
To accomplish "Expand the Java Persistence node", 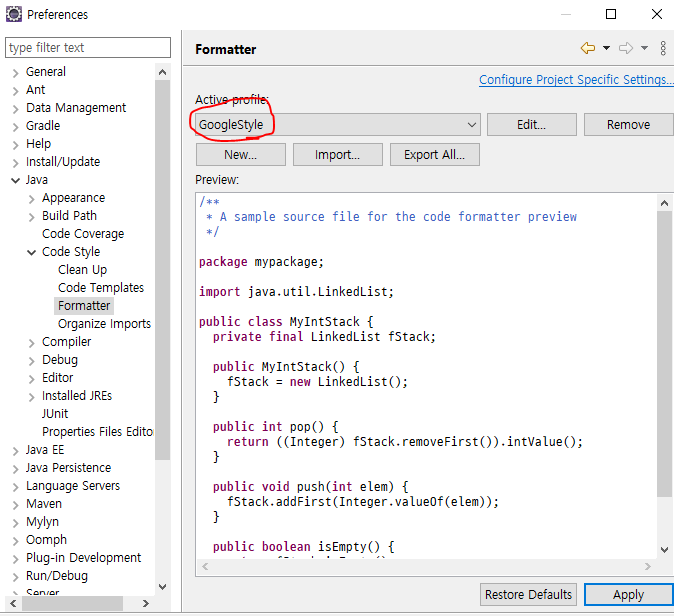I will point(15,469).
